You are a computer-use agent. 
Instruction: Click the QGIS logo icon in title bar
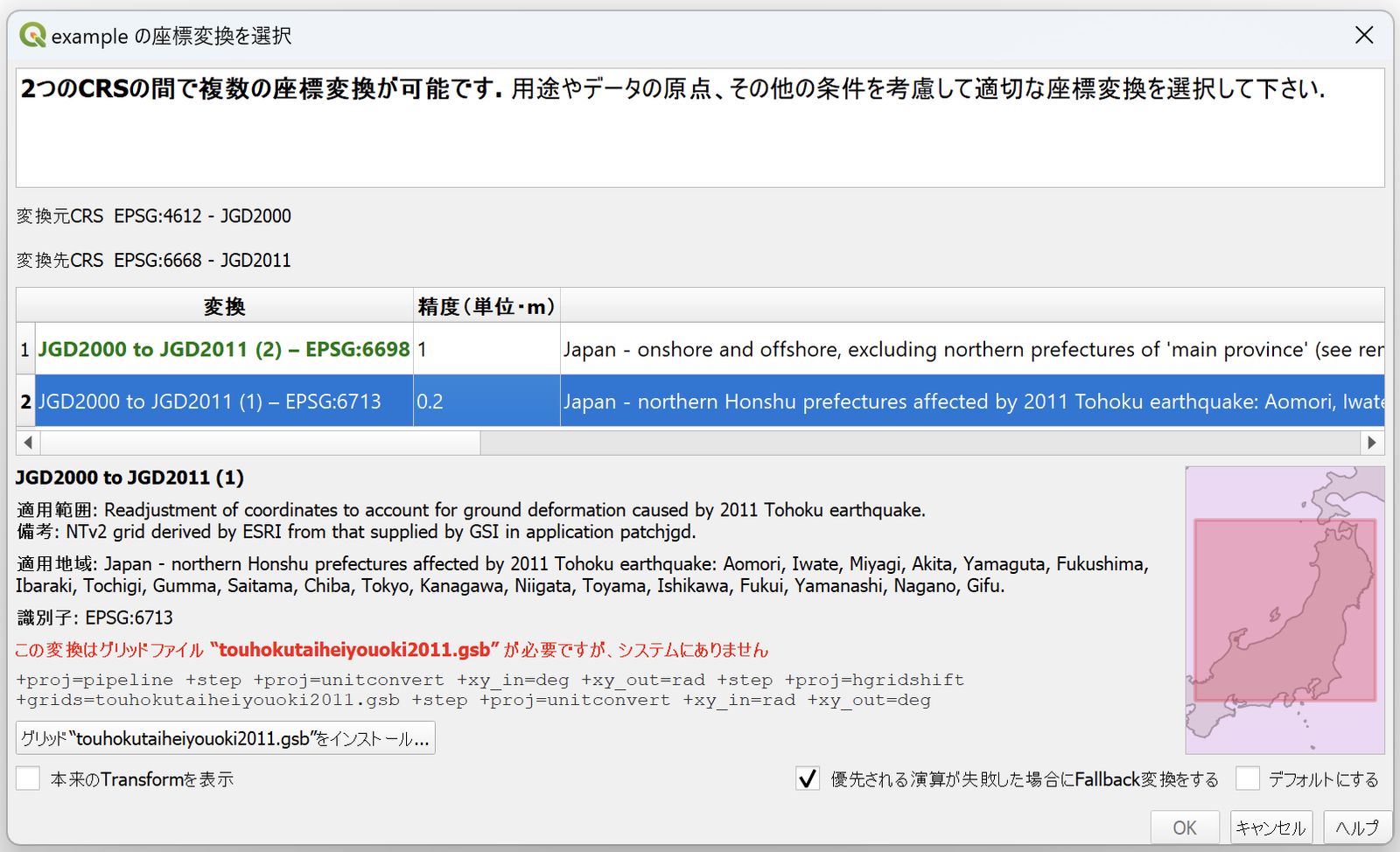(32, 35)
